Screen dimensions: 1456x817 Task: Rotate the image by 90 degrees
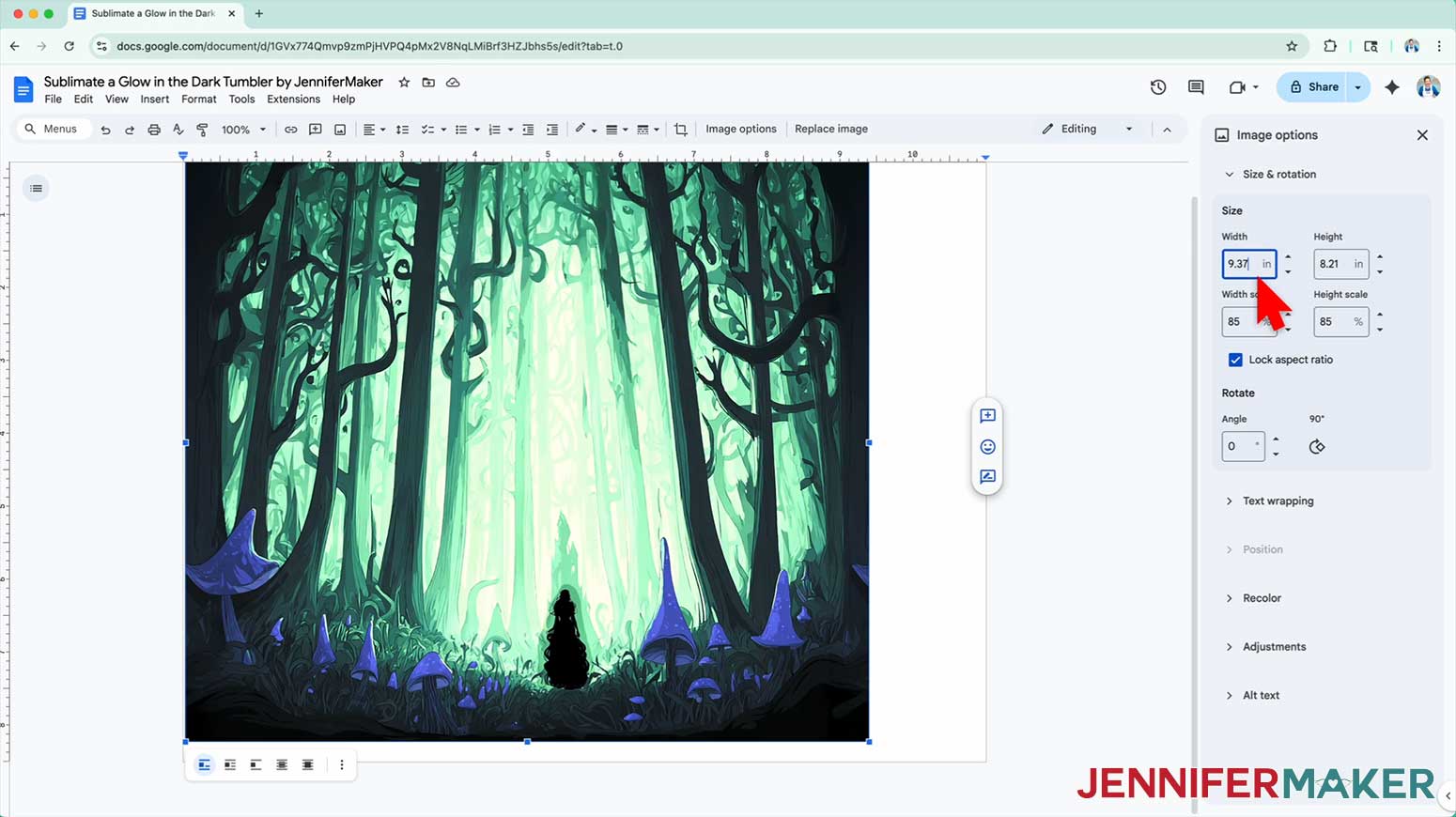(1317, 447)
